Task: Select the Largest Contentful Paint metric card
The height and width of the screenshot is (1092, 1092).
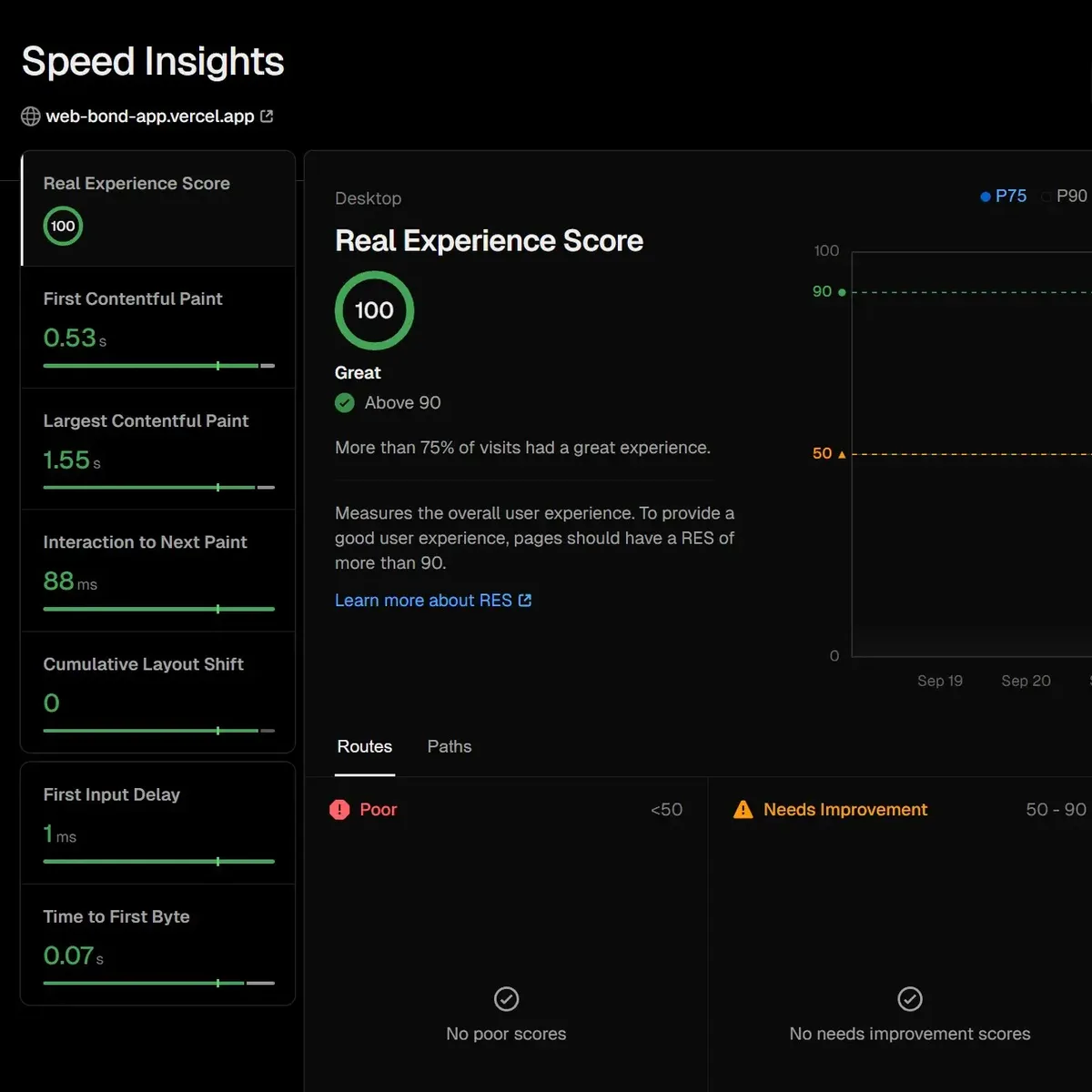Action: 158,450
